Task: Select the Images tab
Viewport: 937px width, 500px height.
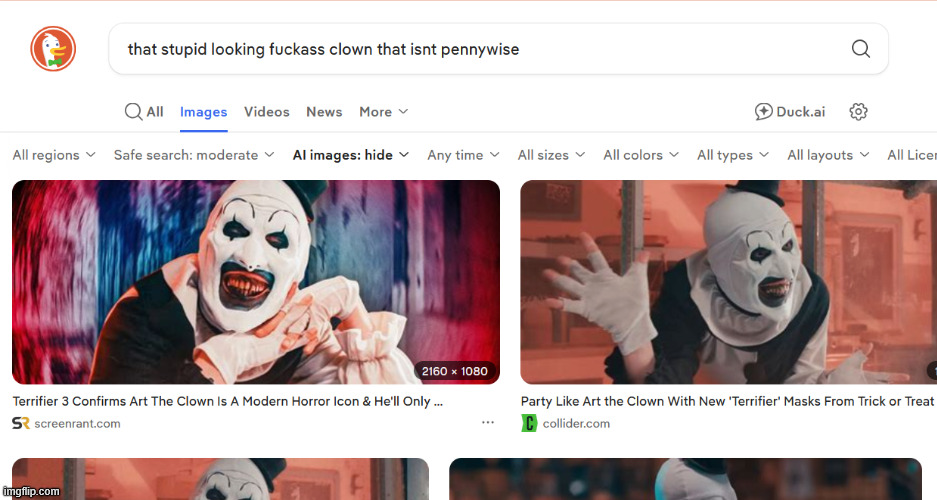Action: coord(204,112)
